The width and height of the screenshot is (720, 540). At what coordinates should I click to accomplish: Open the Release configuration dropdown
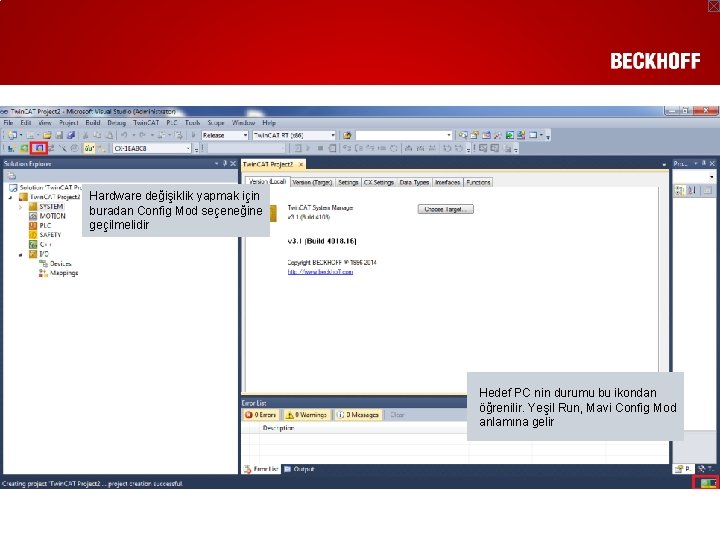point(245,135)
